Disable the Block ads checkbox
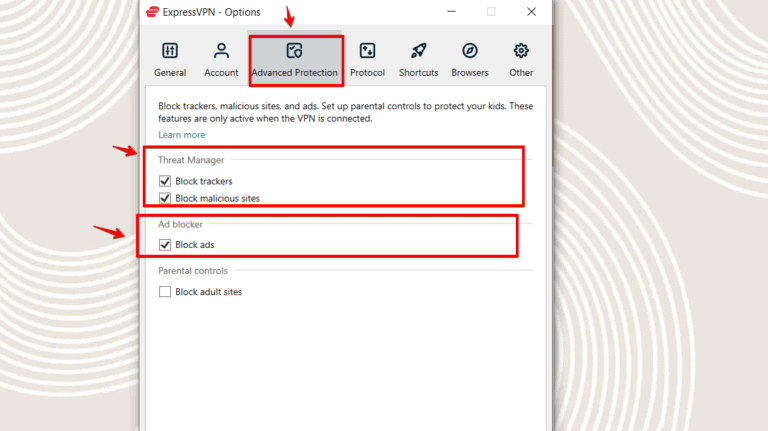 click(165, 245)
